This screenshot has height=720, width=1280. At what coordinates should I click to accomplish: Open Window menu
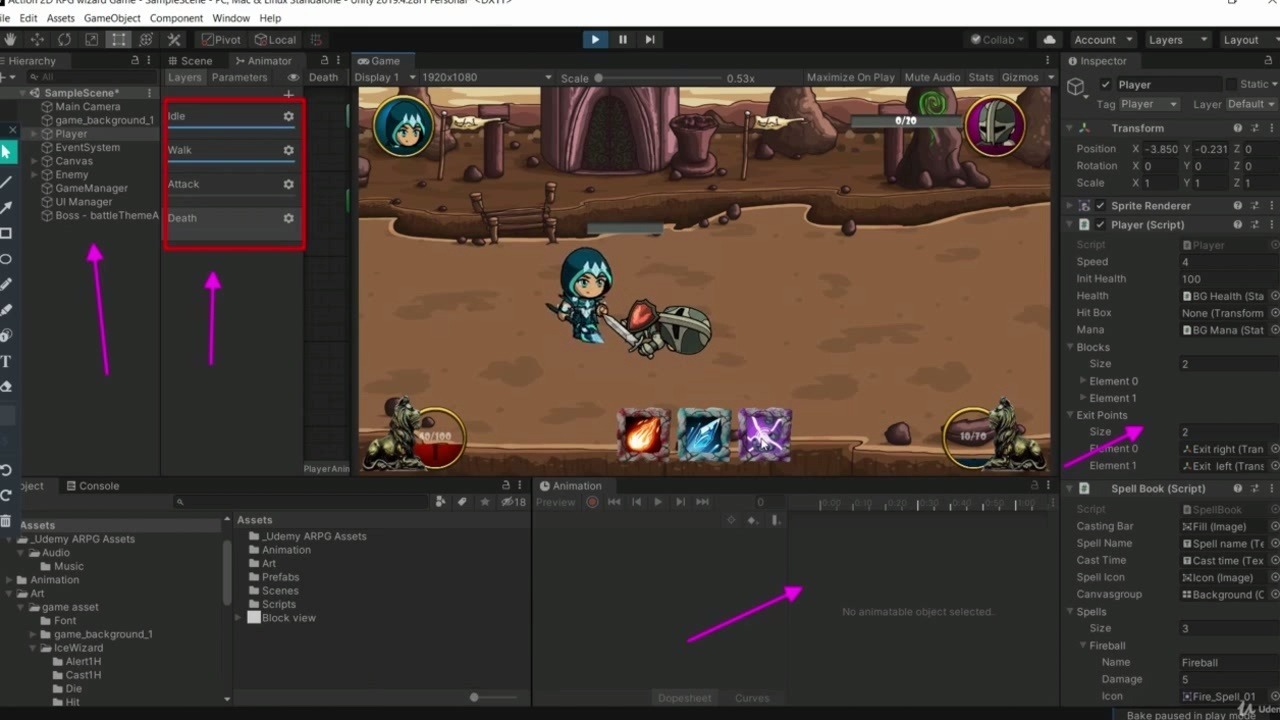tap(231, 18)
